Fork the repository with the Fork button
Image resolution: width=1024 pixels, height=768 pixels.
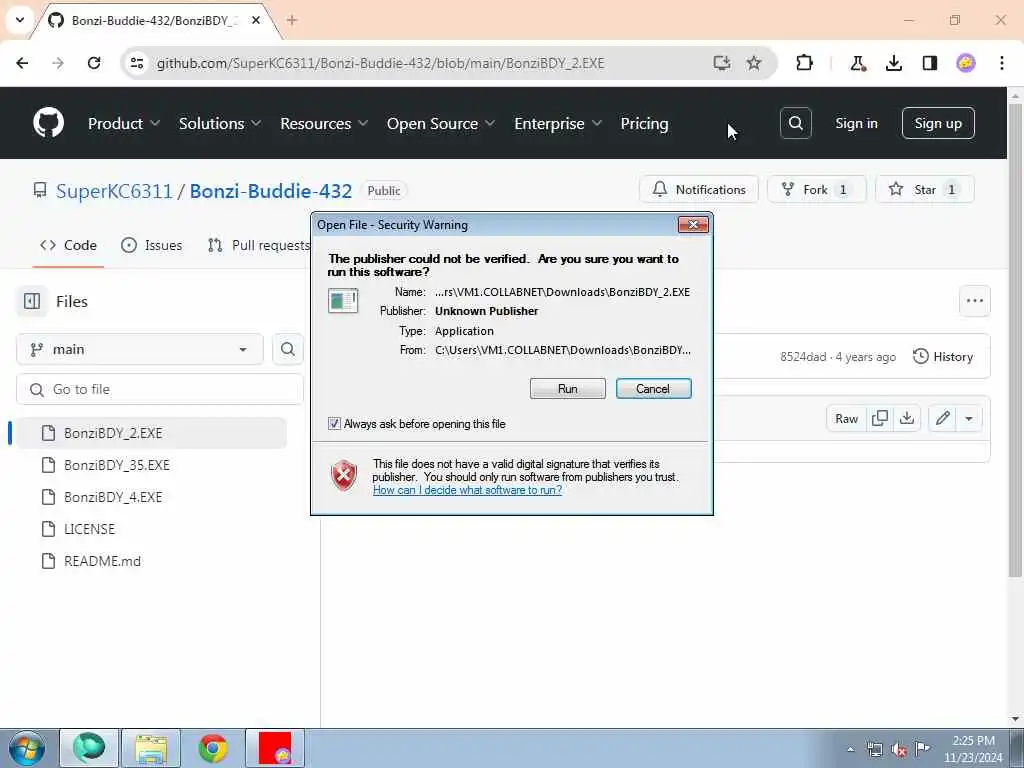(x=816, y=189)
